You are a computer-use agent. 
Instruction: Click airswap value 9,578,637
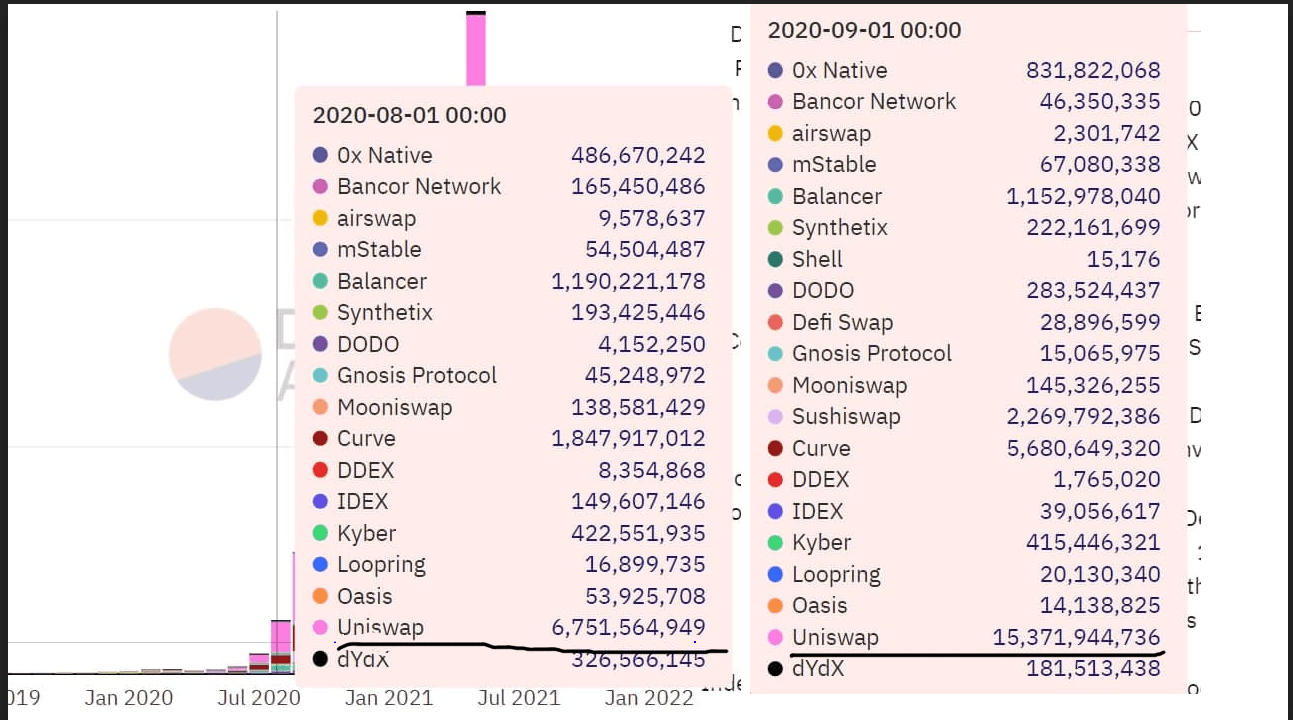tap(654, 218)
